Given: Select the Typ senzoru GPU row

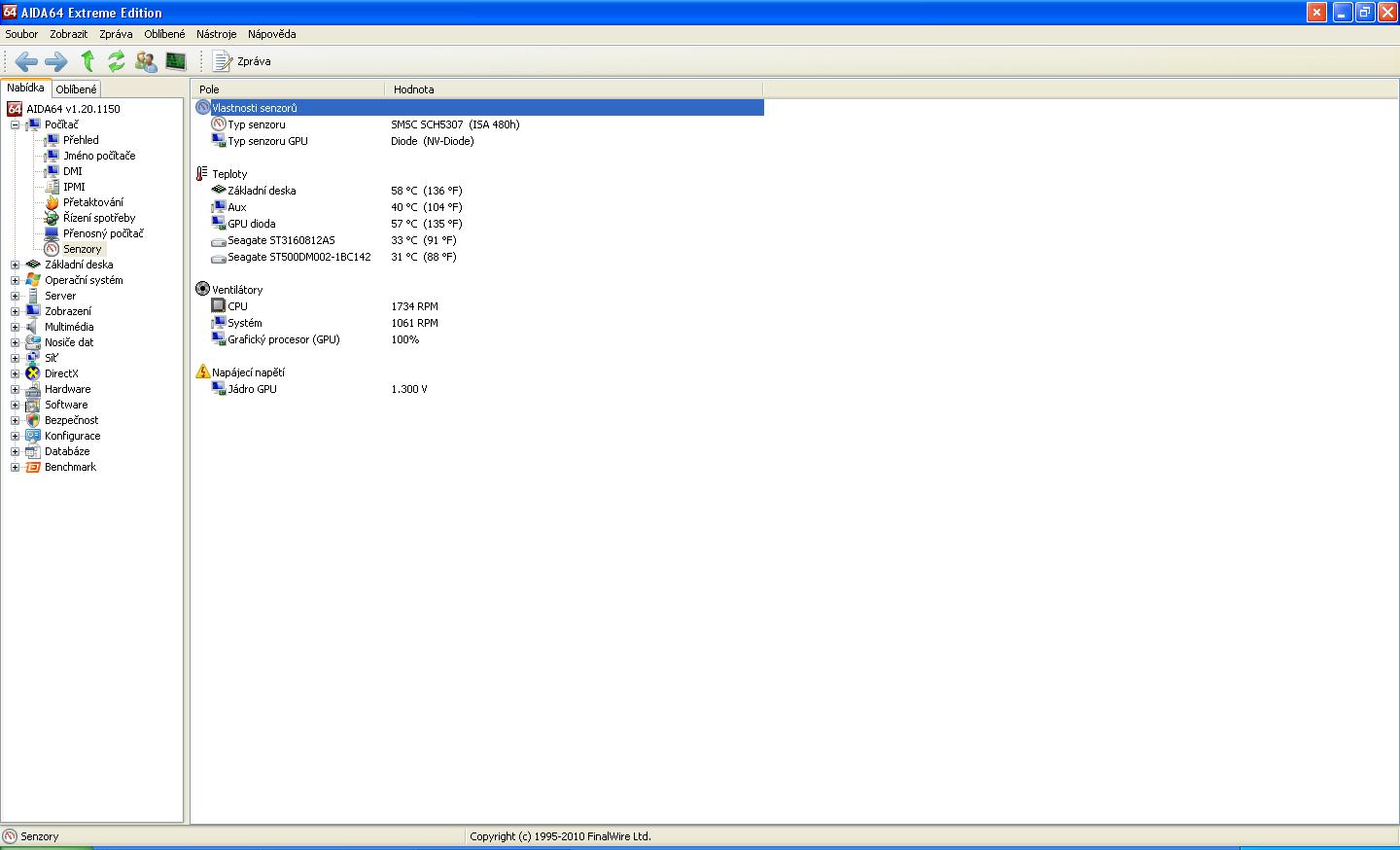Looking at the screenshot, I should [478, 141].
